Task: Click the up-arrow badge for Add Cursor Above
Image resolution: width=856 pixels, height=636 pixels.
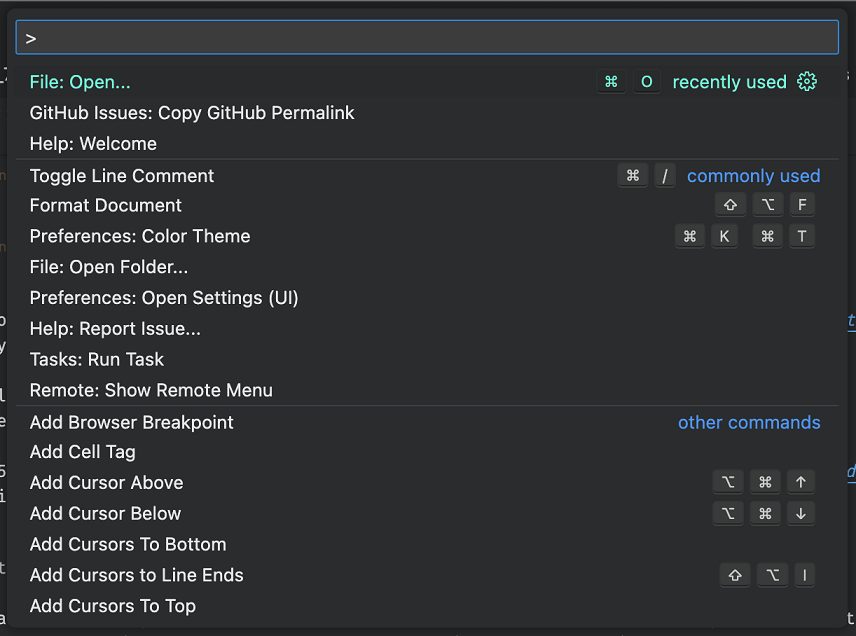Action: coord(800,482)
